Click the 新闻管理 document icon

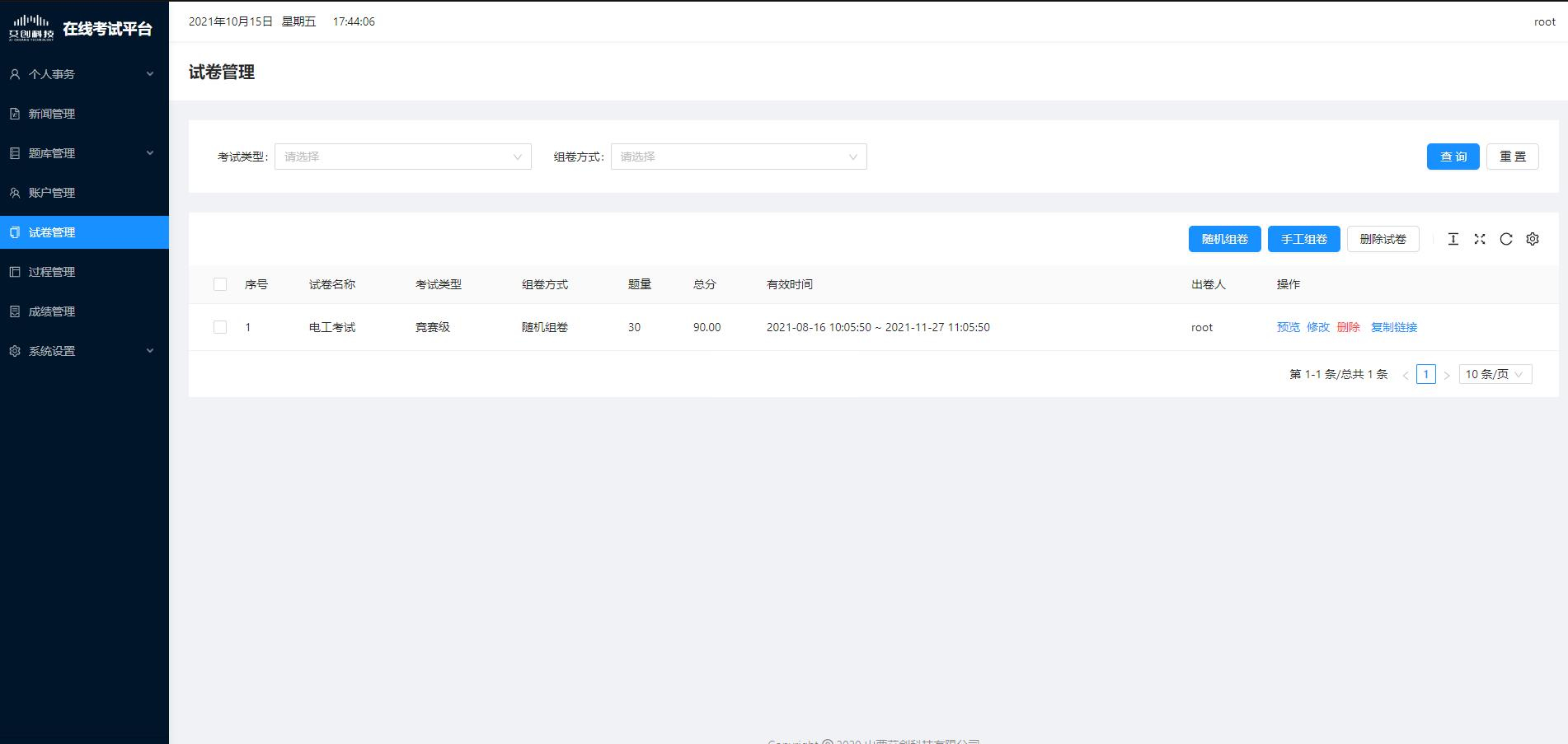(x=15, y=114)
